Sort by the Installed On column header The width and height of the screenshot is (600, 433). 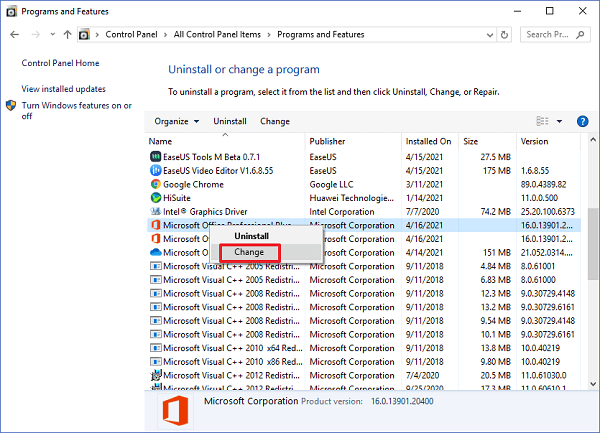coord(428,142)
